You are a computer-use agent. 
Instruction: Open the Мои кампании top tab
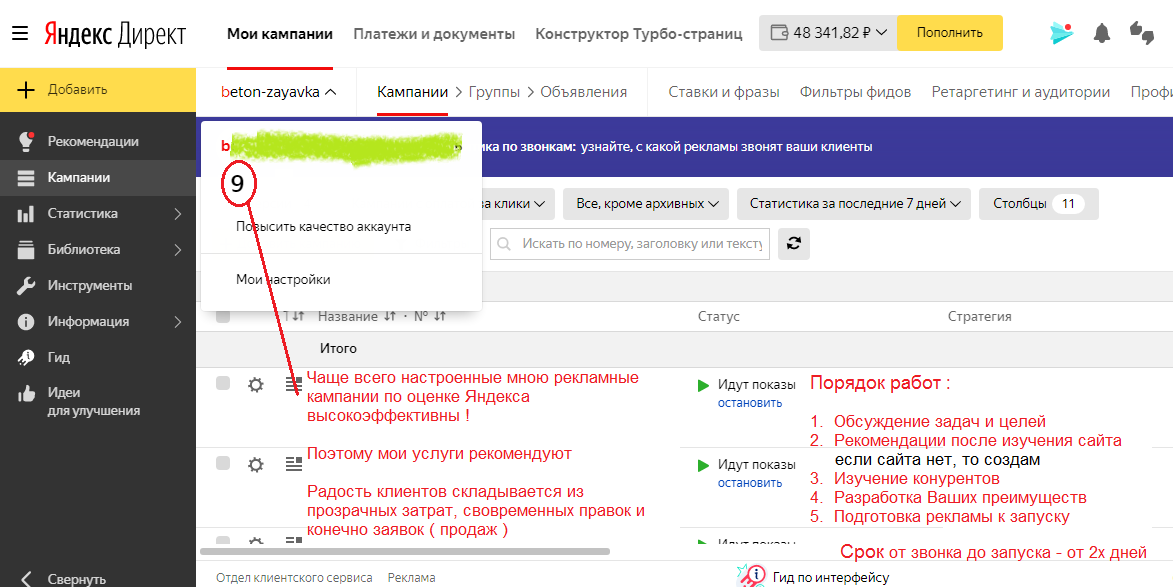click(x=280, y=34)
